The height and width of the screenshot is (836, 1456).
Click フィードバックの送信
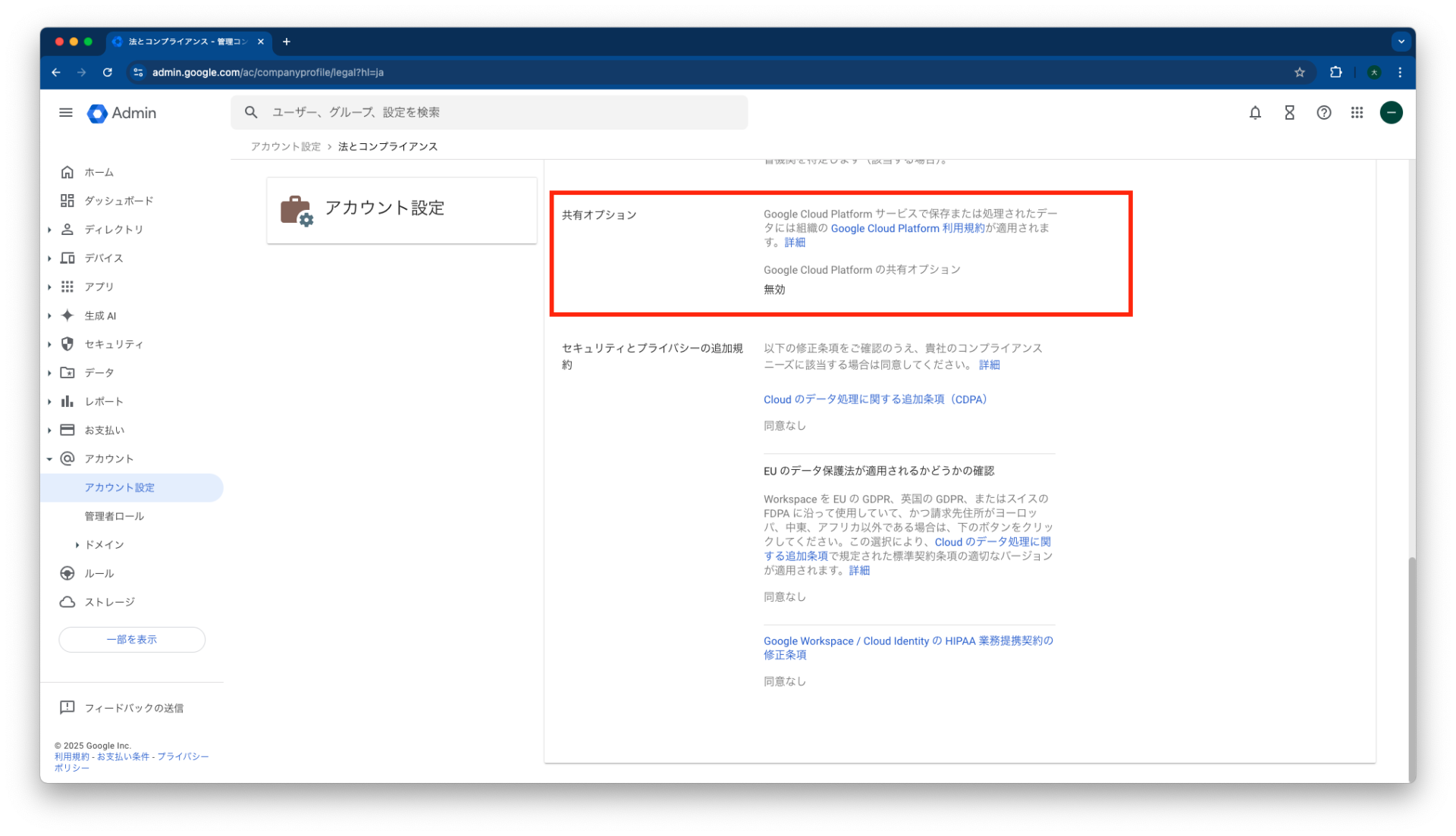point(134,708)
